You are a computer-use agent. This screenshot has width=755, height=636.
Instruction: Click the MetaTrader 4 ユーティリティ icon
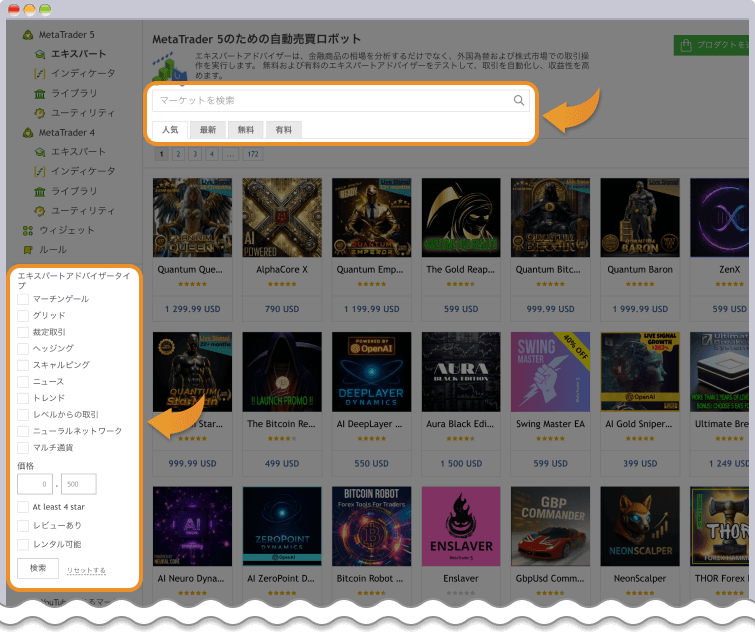(x=40, y=211)
